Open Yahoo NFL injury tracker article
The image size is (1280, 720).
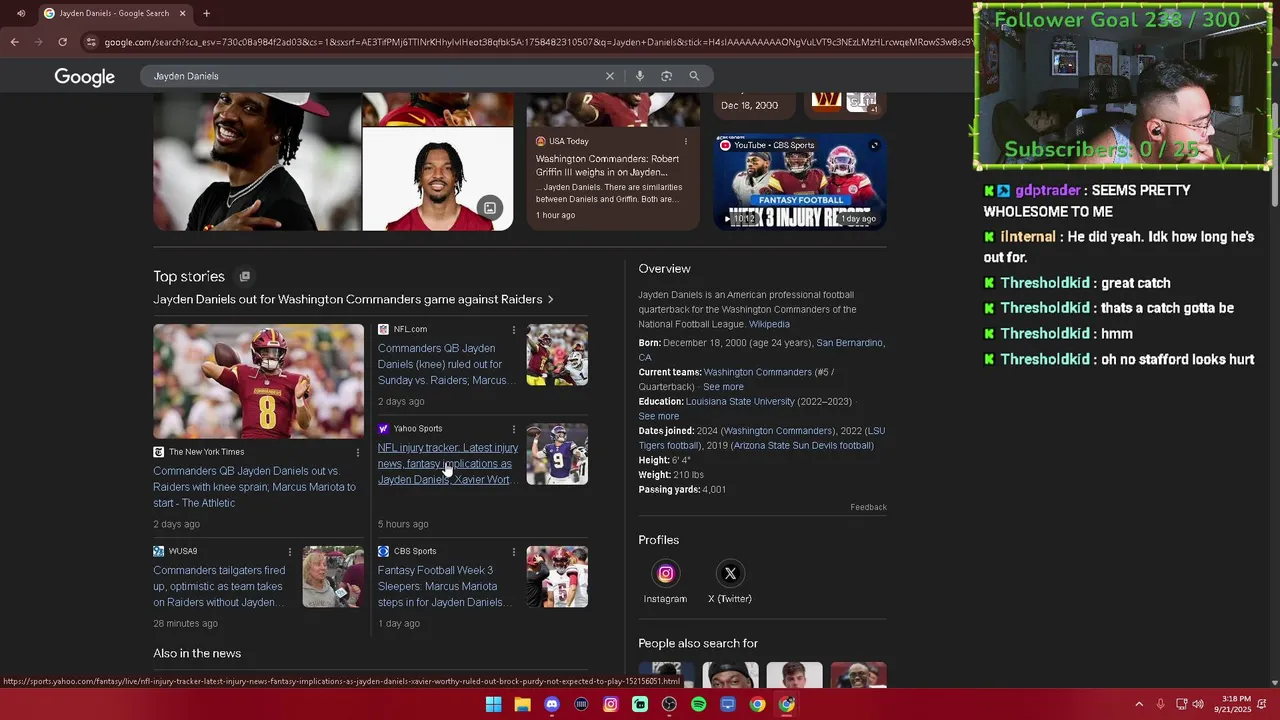click(x=448, y=464)
